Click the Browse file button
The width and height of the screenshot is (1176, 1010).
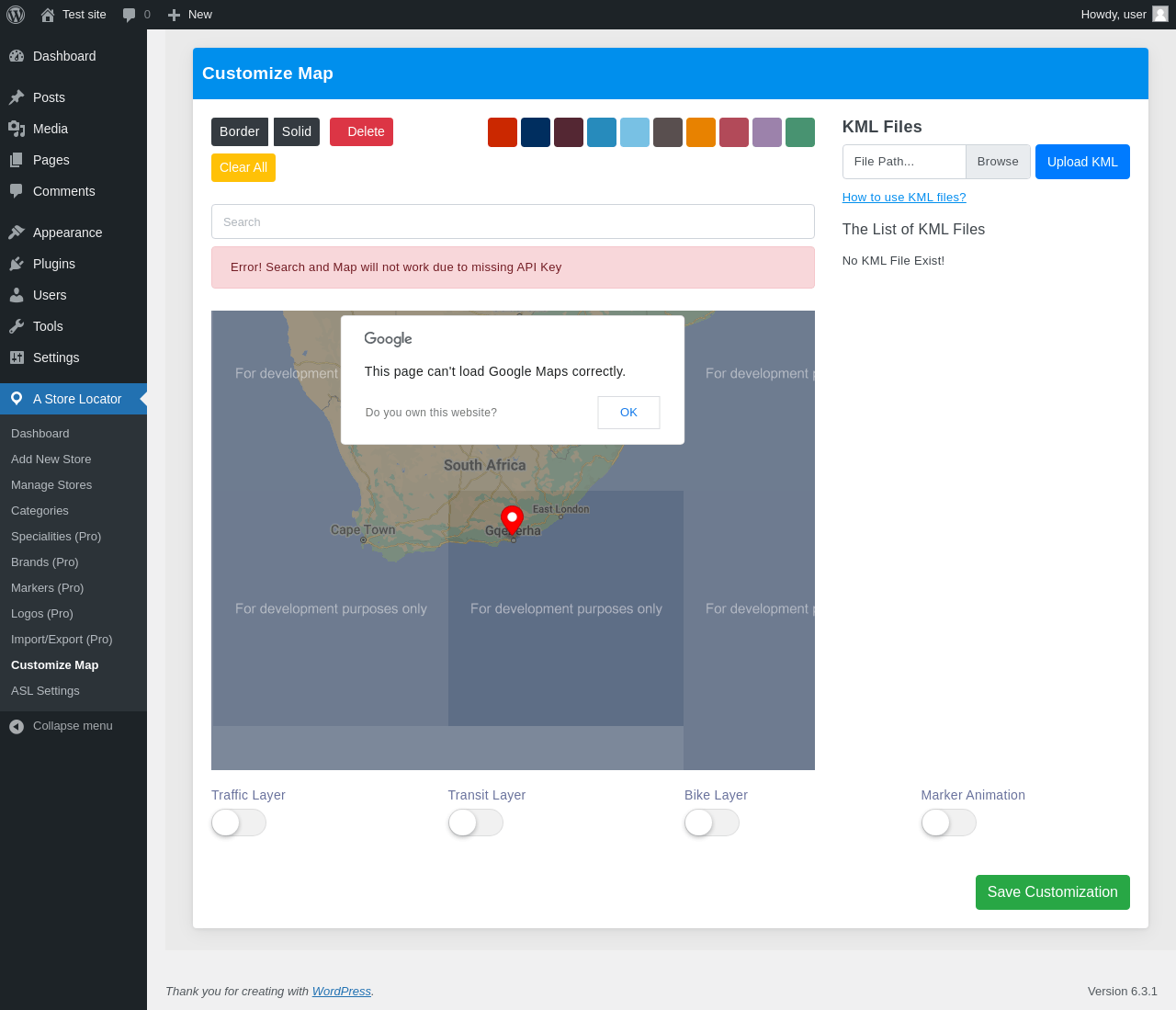(x=998, y=162)
